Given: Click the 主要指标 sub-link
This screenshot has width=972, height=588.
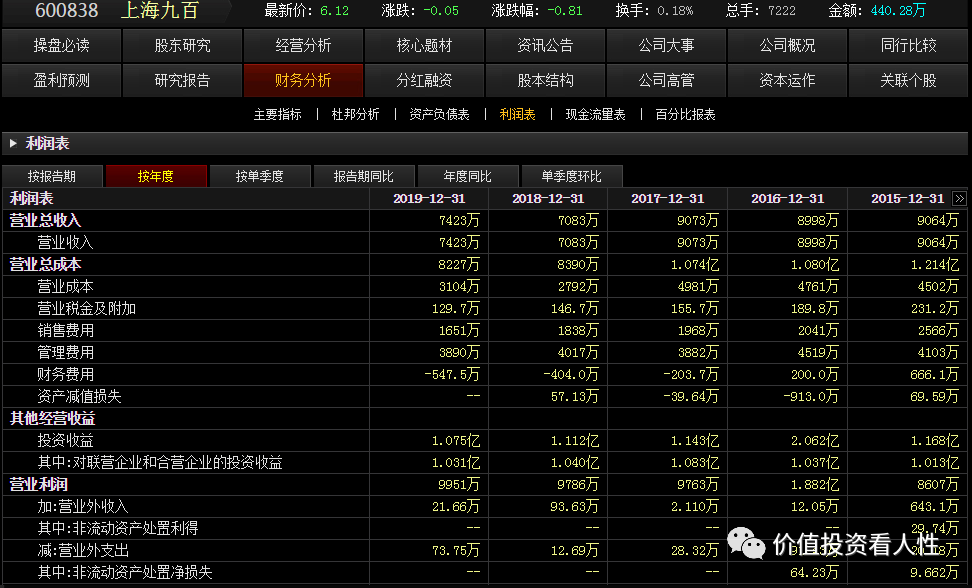Looking at the screenshot, I should (x=277, y=115).
